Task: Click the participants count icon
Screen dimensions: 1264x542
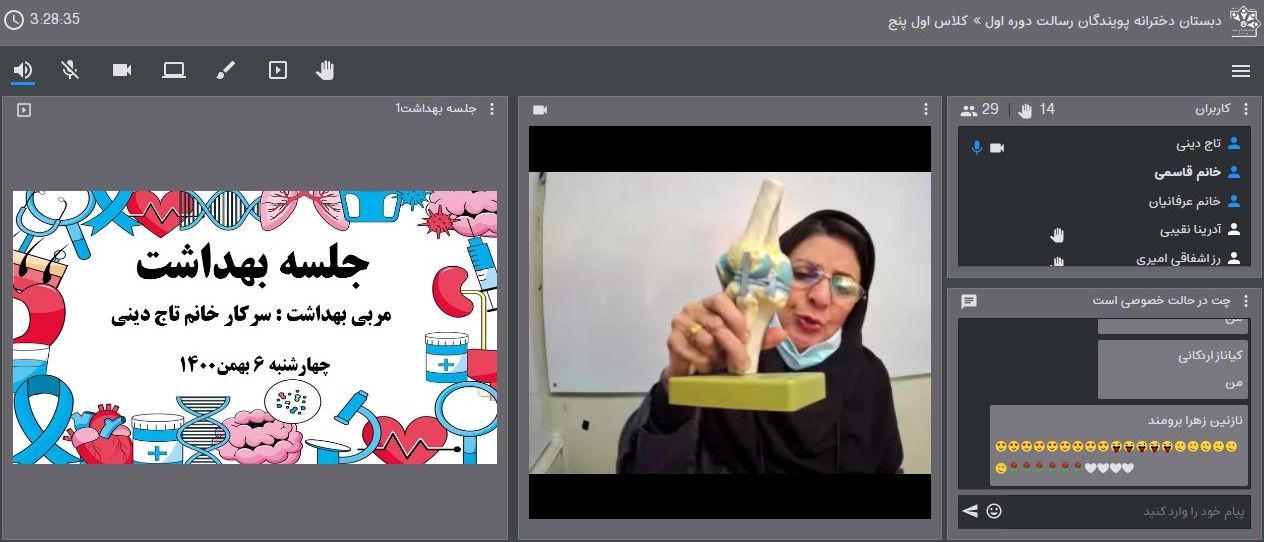Action: 969,110
